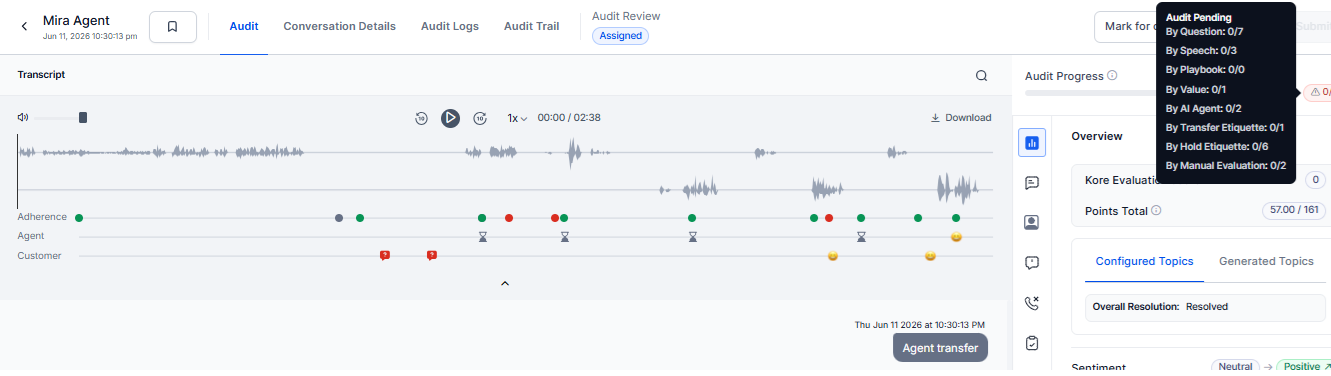Click the first red Customer question marker
Screen dimensions: 1331x376
[384, 256]
